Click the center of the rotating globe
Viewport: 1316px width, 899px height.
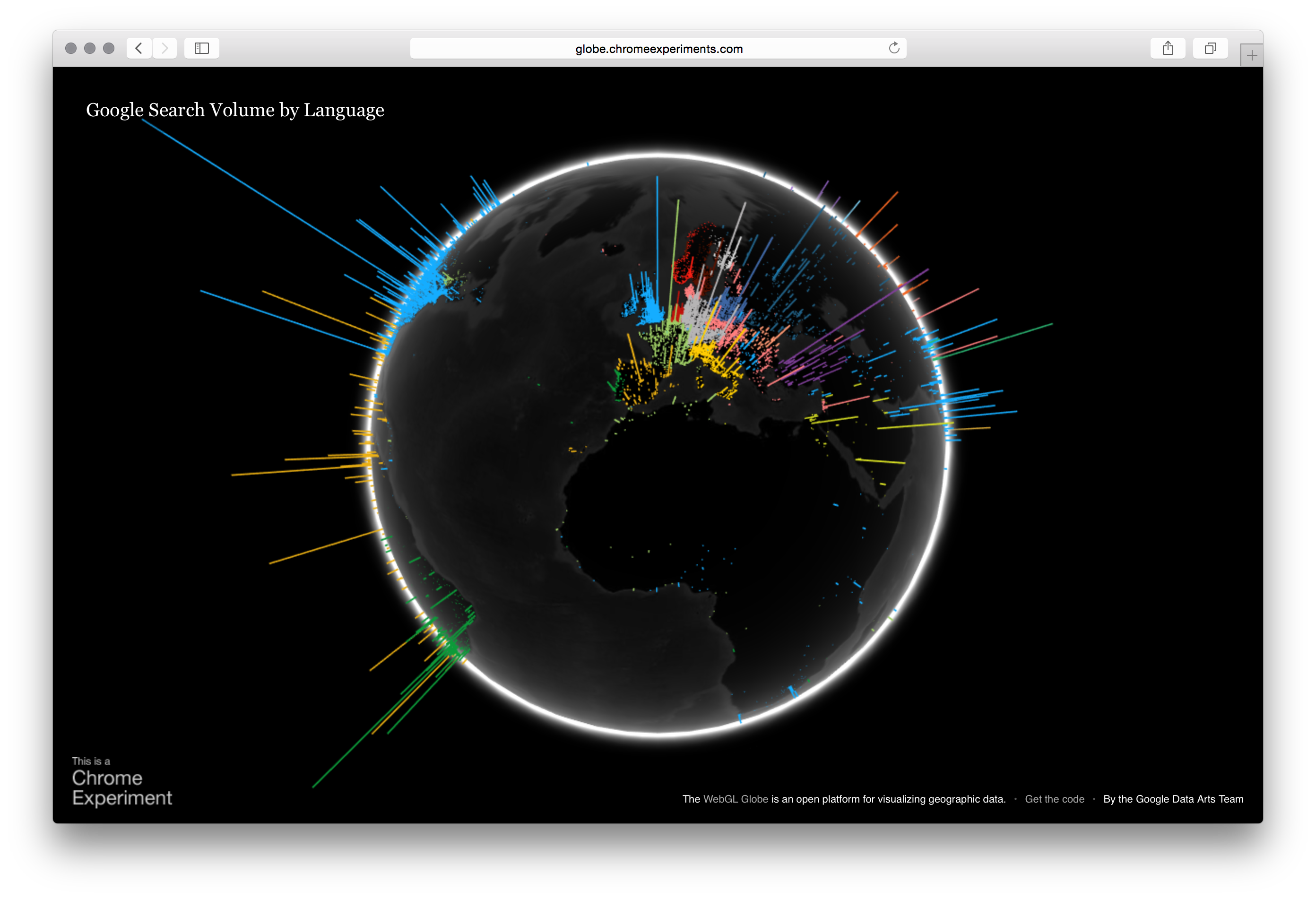658,447
